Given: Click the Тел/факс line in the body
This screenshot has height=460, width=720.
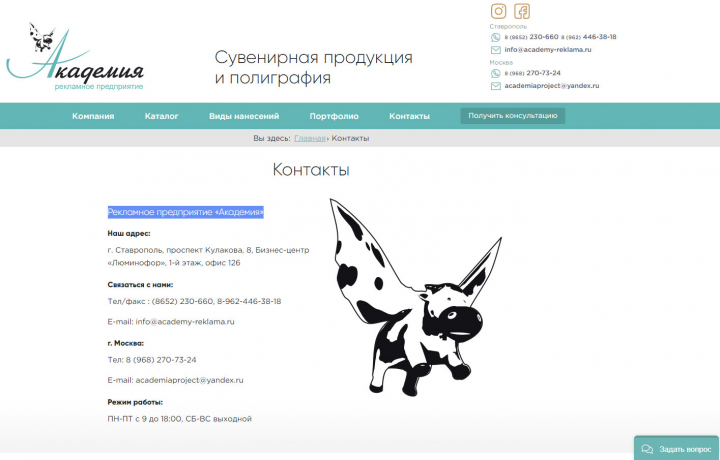Looking at the screenshot, I should coord(194,302).
